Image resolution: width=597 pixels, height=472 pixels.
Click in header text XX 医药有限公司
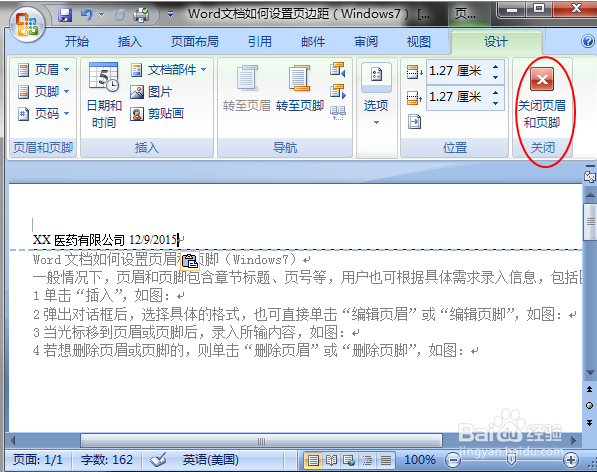(79, 240)
